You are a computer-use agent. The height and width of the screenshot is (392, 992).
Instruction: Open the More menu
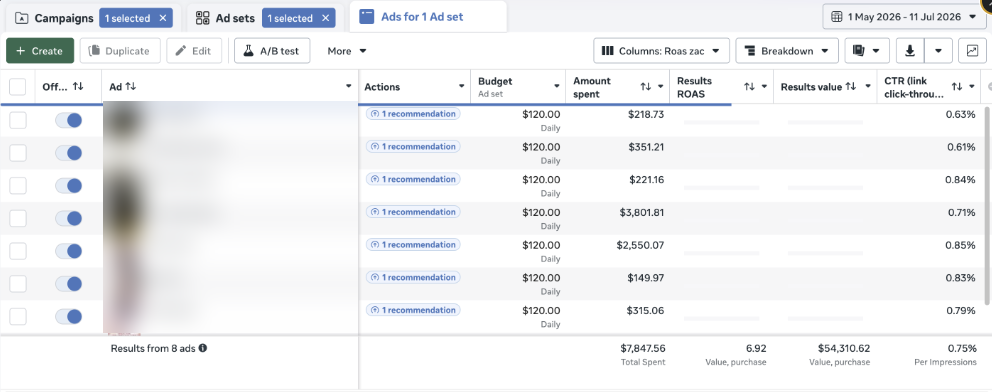click(x=347, y=51)
